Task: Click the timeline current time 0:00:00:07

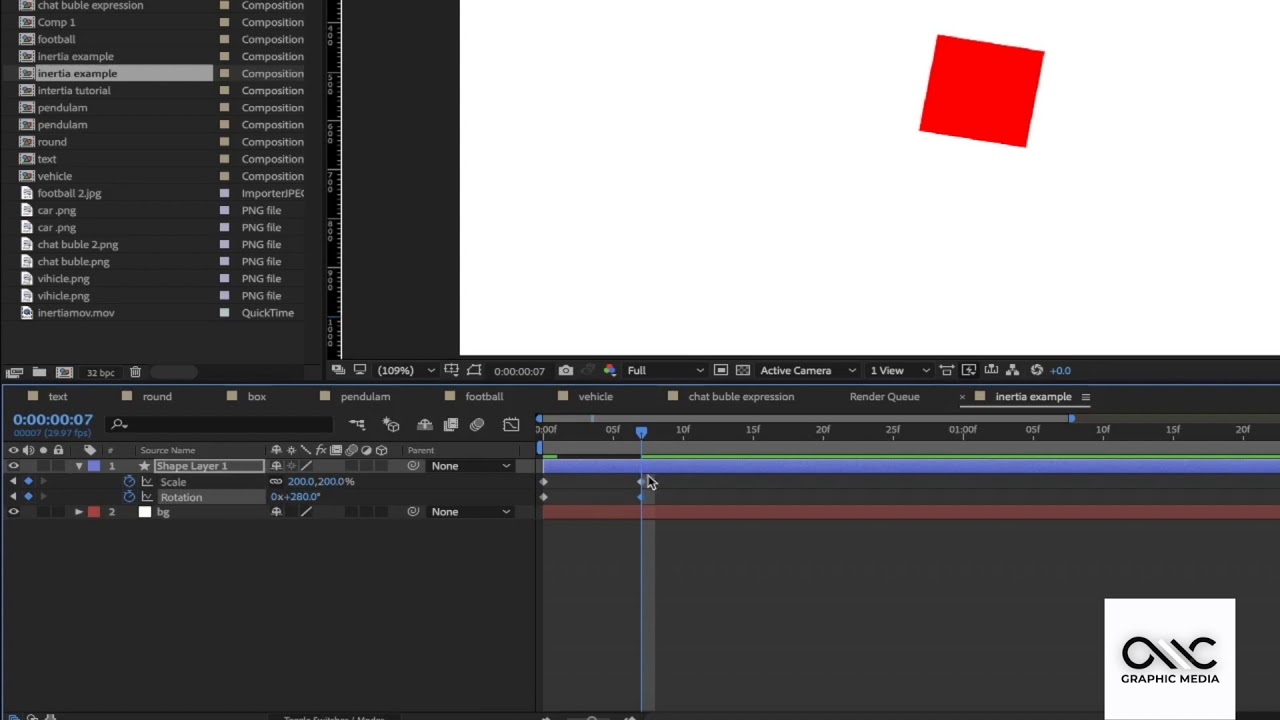Action: click(x=53, y=420)
